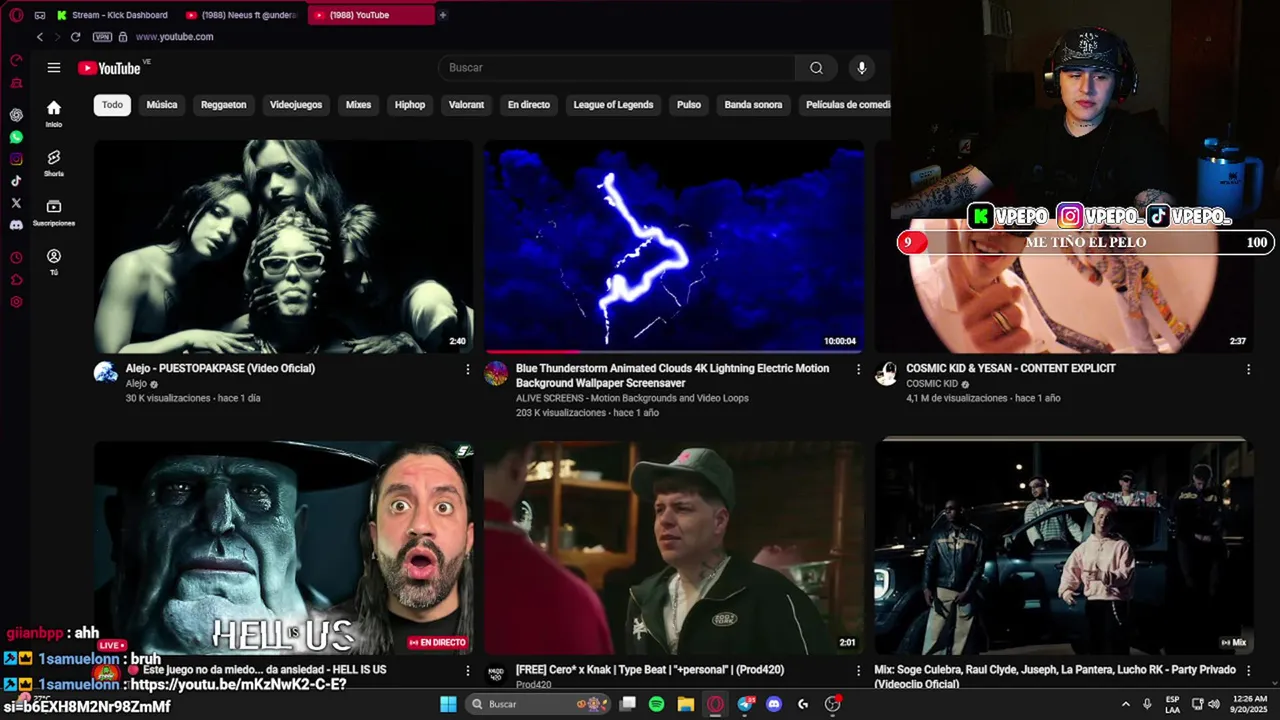Open Alejo - PUESTOPAKPASE video title
This screenshot has height=720, width=1280.
[220, 368]
